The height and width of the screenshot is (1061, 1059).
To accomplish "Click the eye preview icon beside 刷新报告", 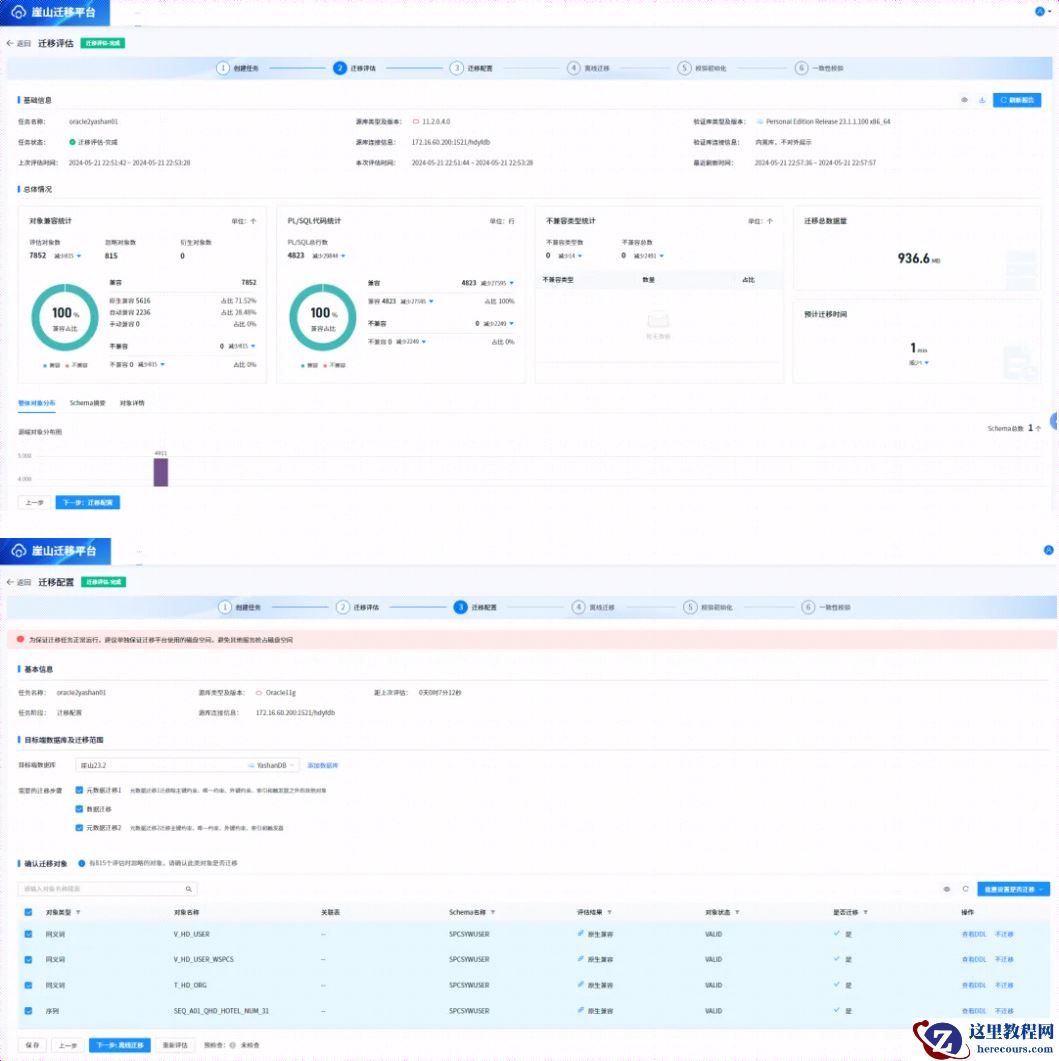I will tap(964, 100).
